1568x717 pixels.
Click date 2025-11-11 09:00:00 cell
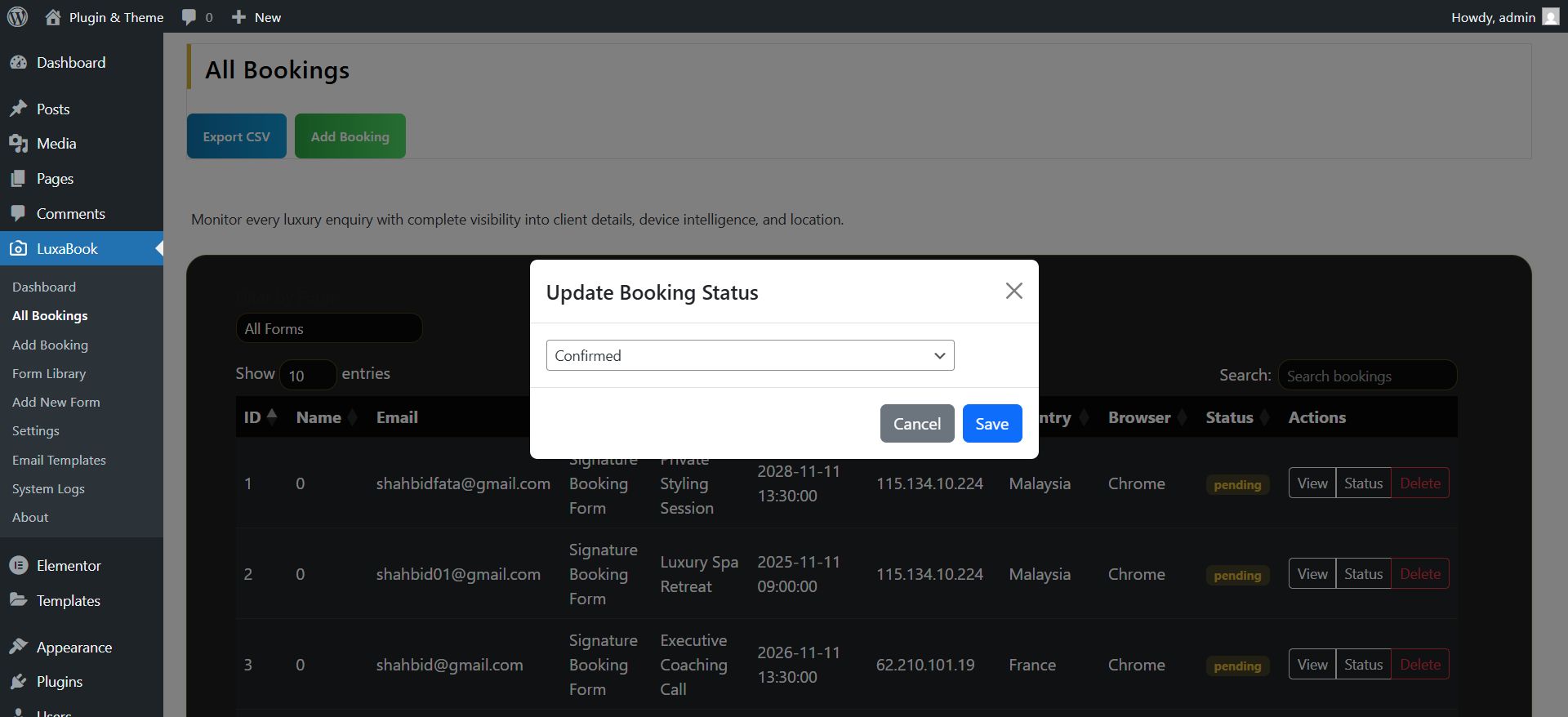(799, 574)
